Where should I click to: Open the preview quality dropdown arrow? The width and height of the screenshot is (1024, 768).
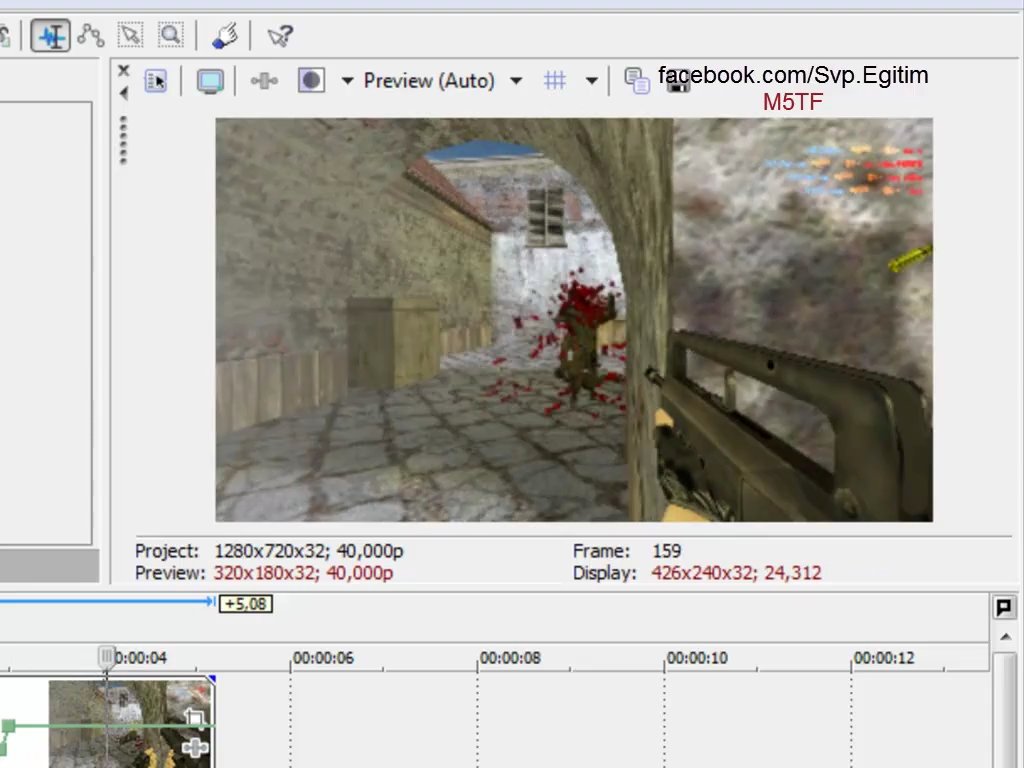click(x=516, y=81)
